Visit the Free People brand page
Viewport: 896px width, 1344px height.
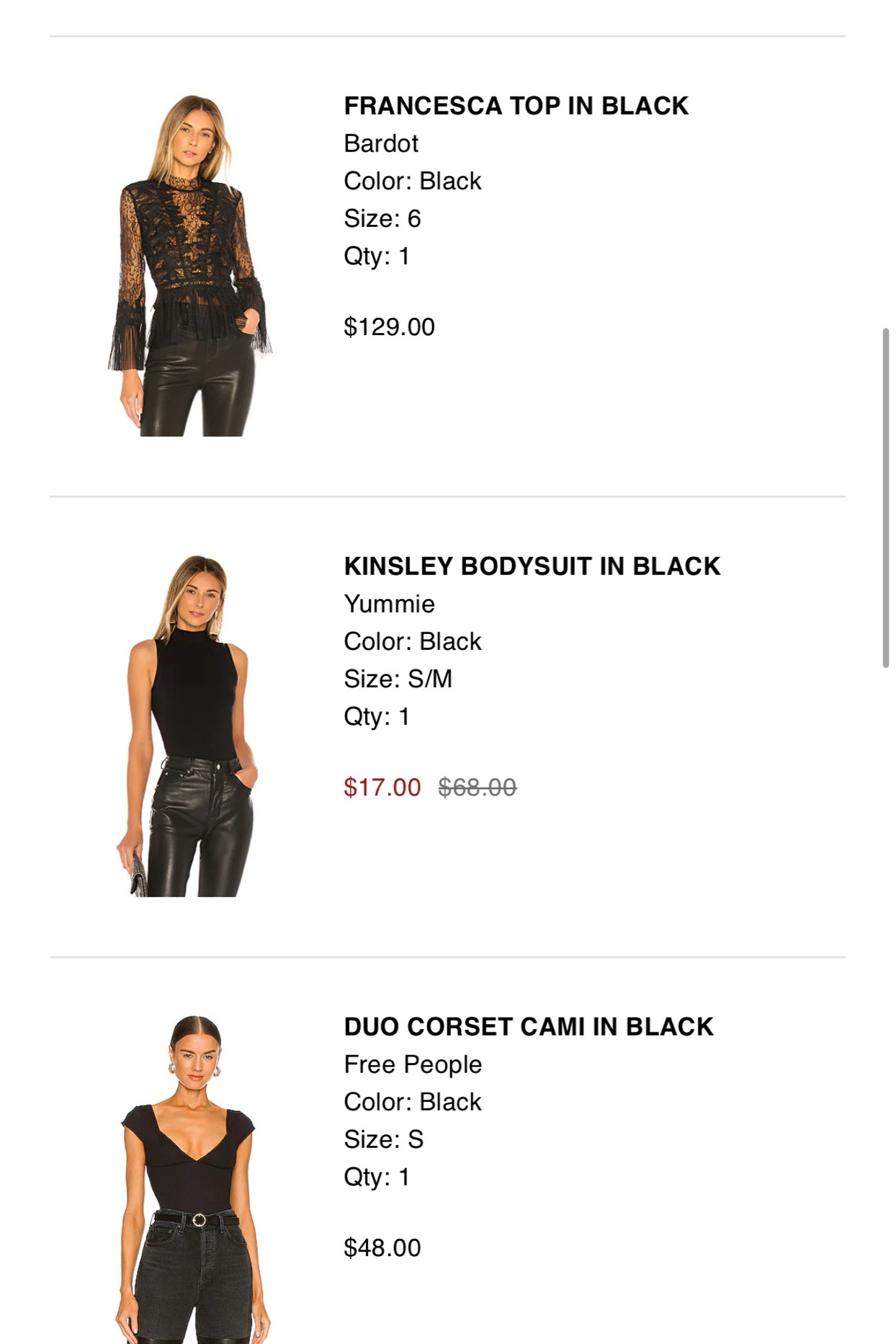[413, 1063]
